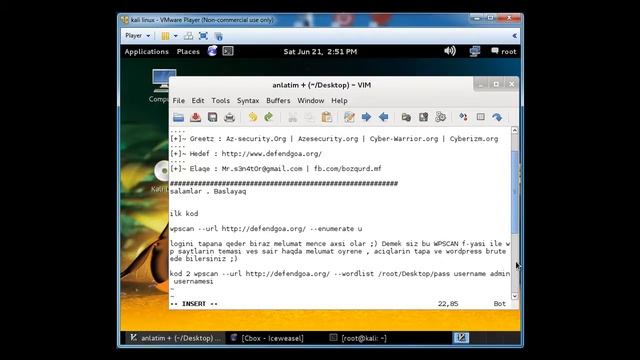Viewport: 640px width, 360px height.
Task: Open the Syntax menu in Vim
Action: 248,100
